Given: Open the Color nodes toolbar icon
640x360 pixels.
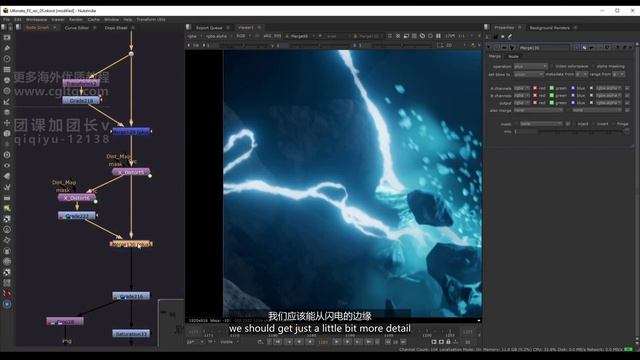Looking at the screenshot, I should (x=7, y=80).
